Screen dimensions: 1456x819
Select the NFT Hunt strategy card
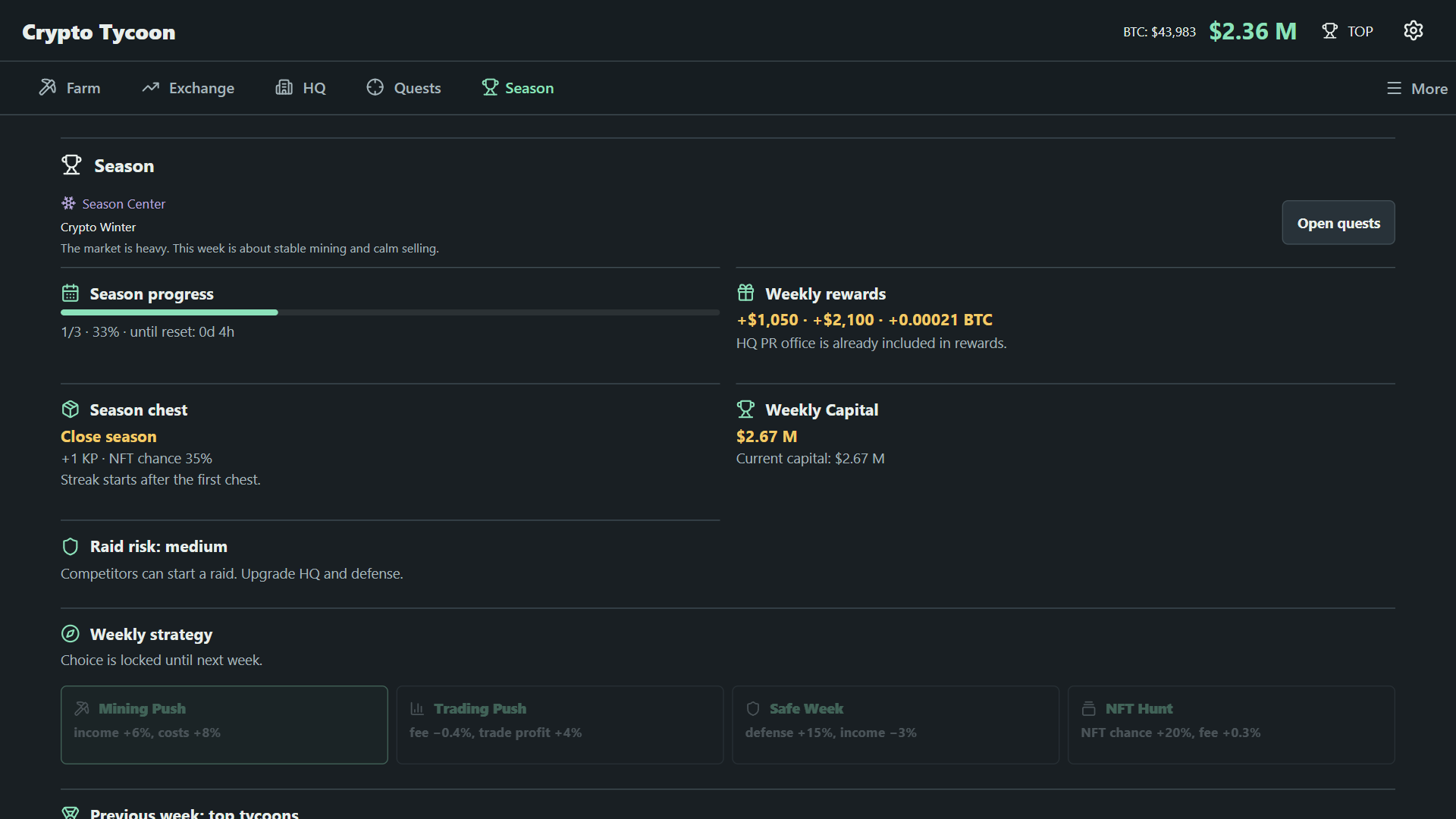point(1232,724)
